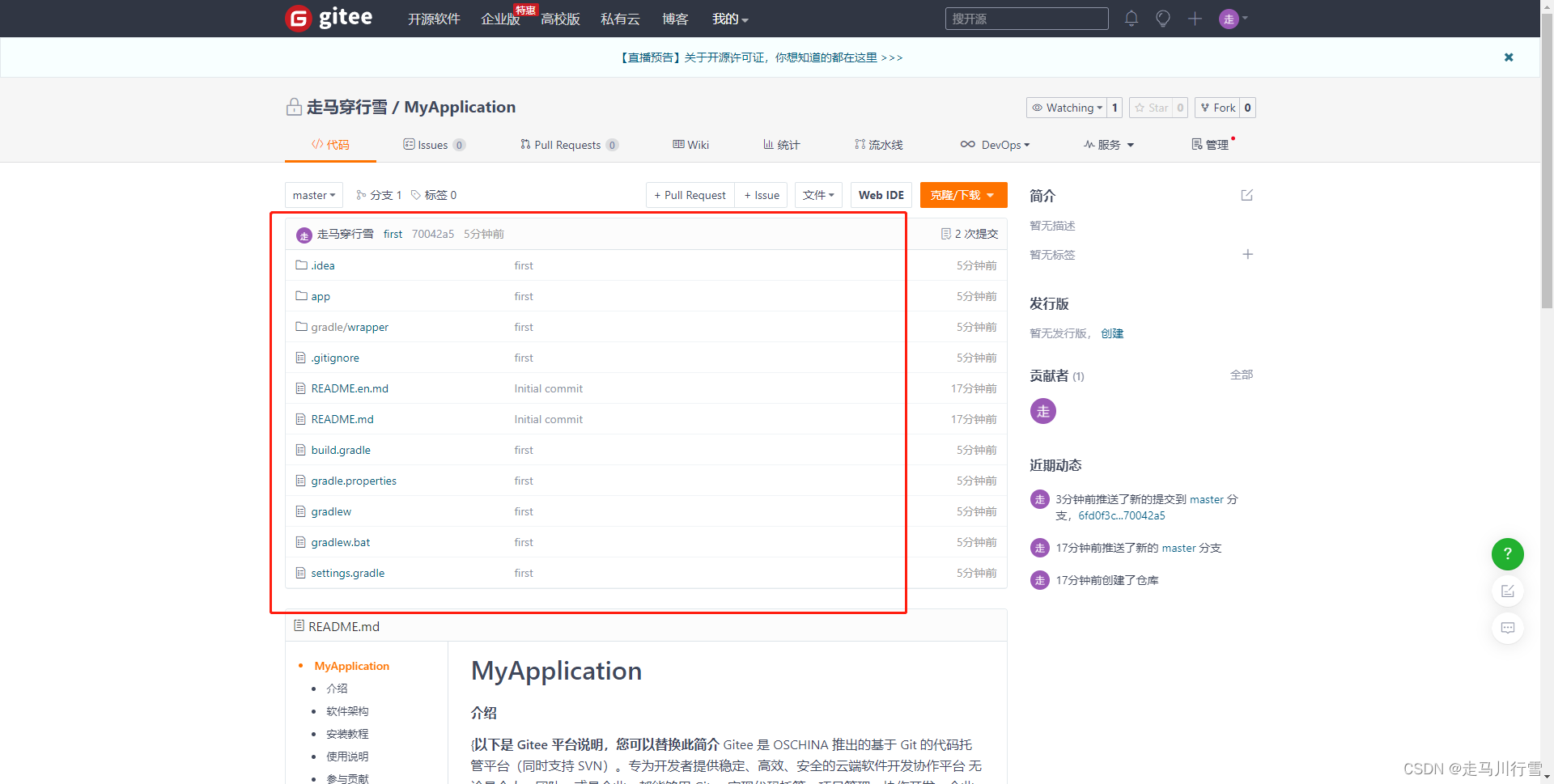Select MyApplication in README outline
This screenshot has width=1554, height=784.
(x=352, y=666)
